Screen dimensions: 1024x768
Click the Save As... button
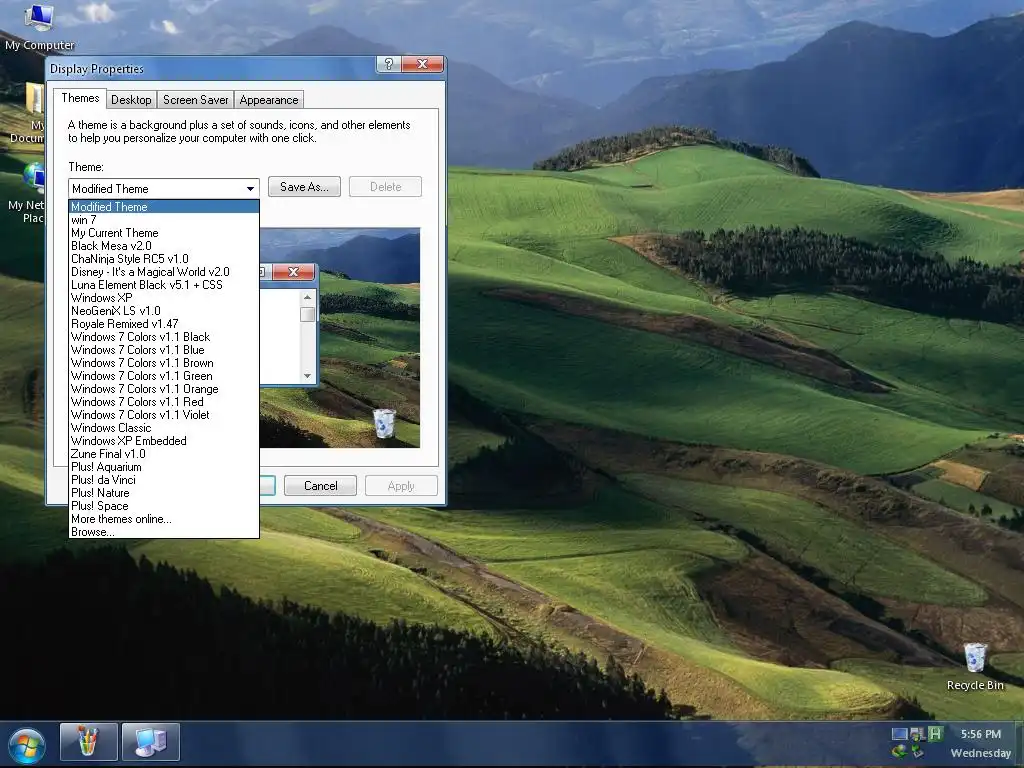[304, 187]
